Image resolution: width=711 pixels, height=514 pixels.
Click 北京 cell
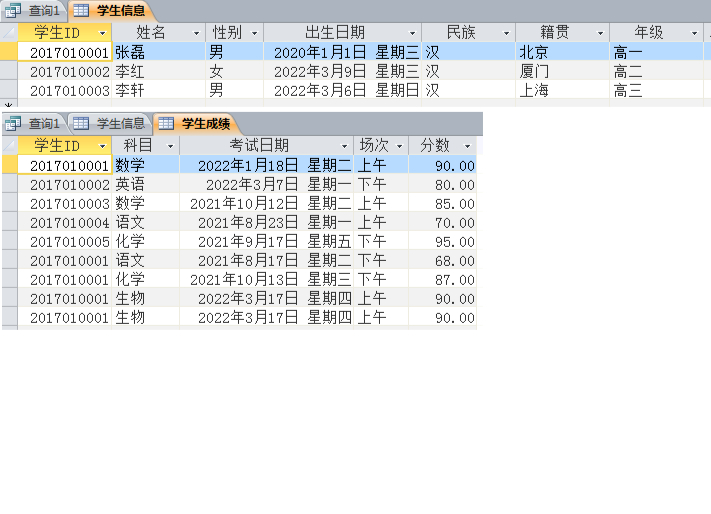pyautogui.click(x=562, y=52)
